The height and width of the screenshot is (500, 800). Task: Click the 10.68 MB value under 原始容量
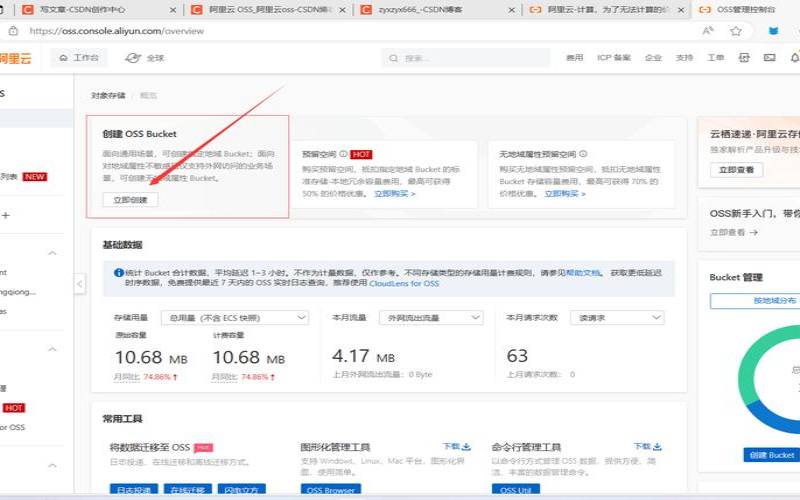coord(151,357)
